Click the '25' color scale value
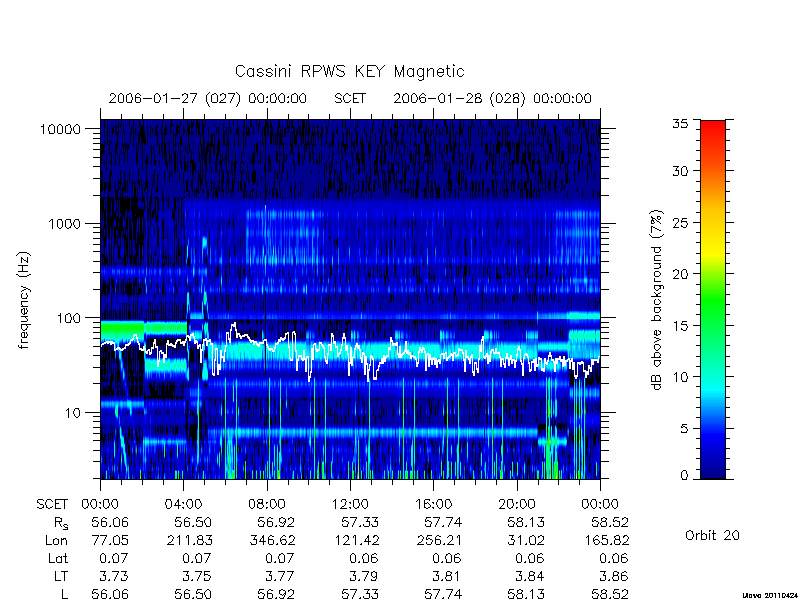This screenshot has height=600, width=800. click(x=680, y=223)
